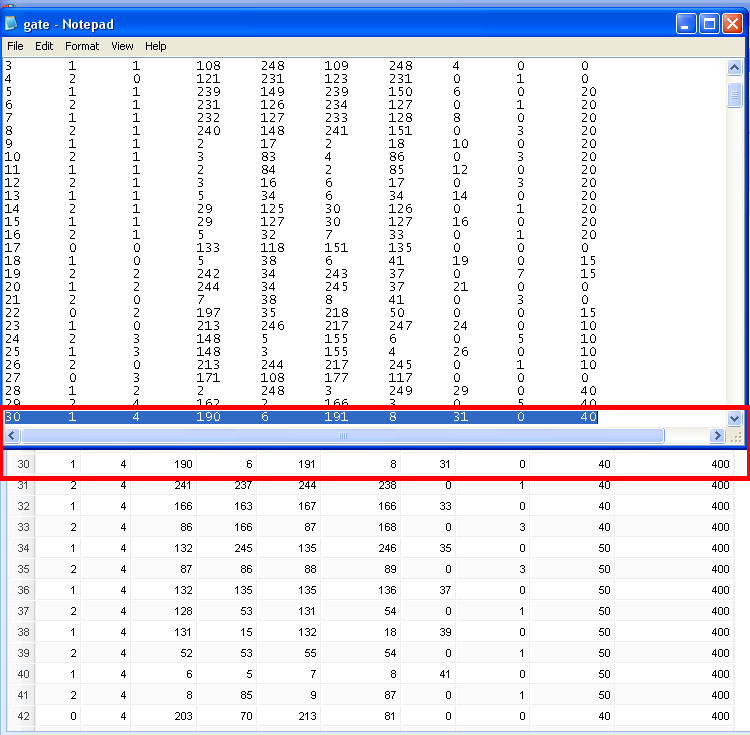Click the highlighted line 30 in Notepad
This screenshot has height=735, width=750.
click(300, 417)
